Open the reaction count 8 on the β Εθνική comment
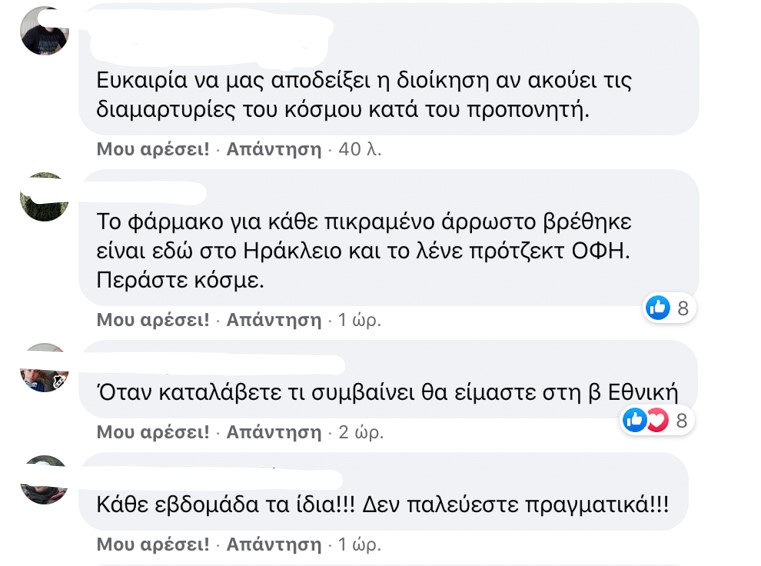The width and height of the screenshot is (761, 566). 681,420
